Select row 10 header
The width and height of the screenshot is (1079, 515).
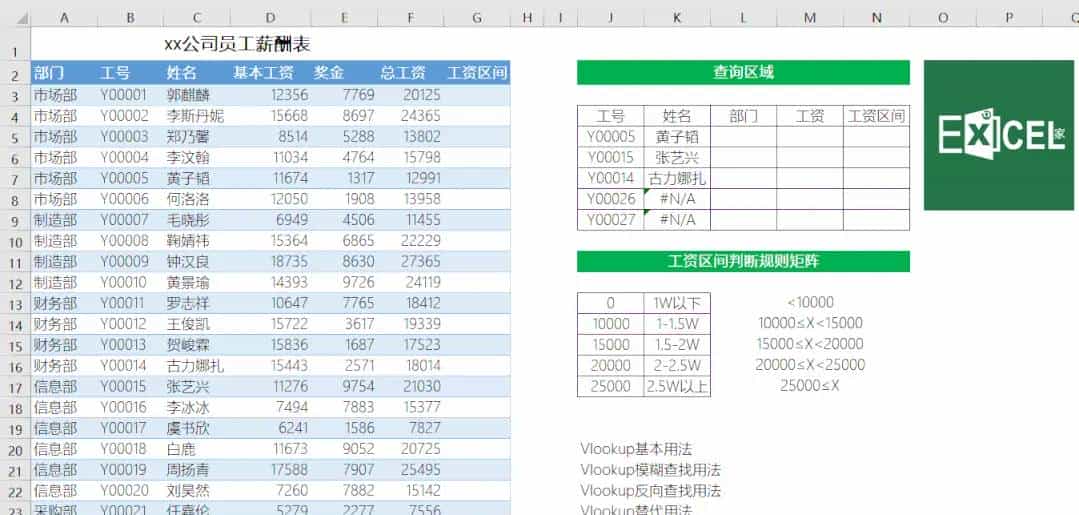[x=15, y=241]
